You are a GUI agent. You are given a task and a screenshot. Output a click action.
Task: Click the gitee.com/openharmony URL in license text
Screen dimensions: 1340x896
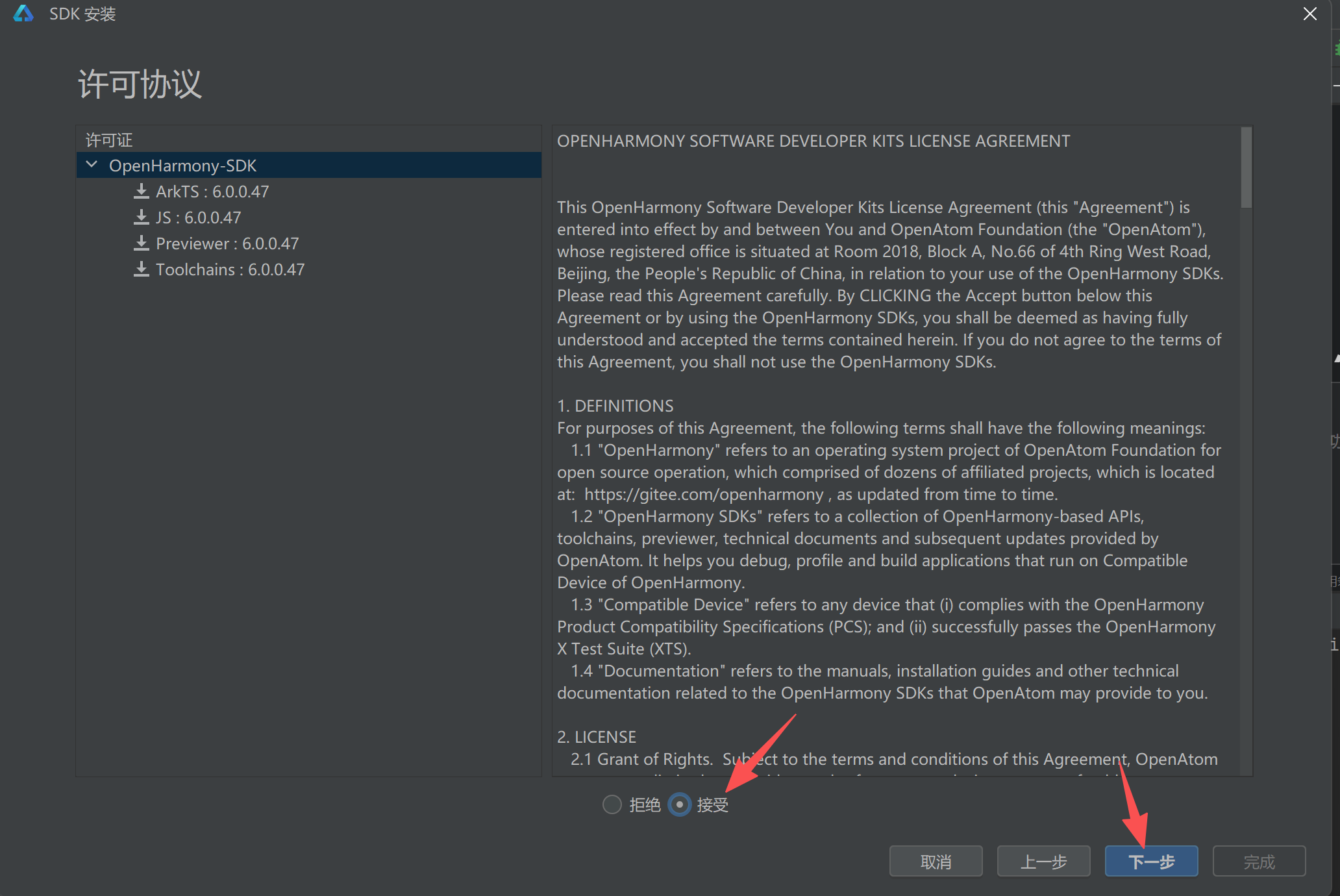(x=704, y=494)
